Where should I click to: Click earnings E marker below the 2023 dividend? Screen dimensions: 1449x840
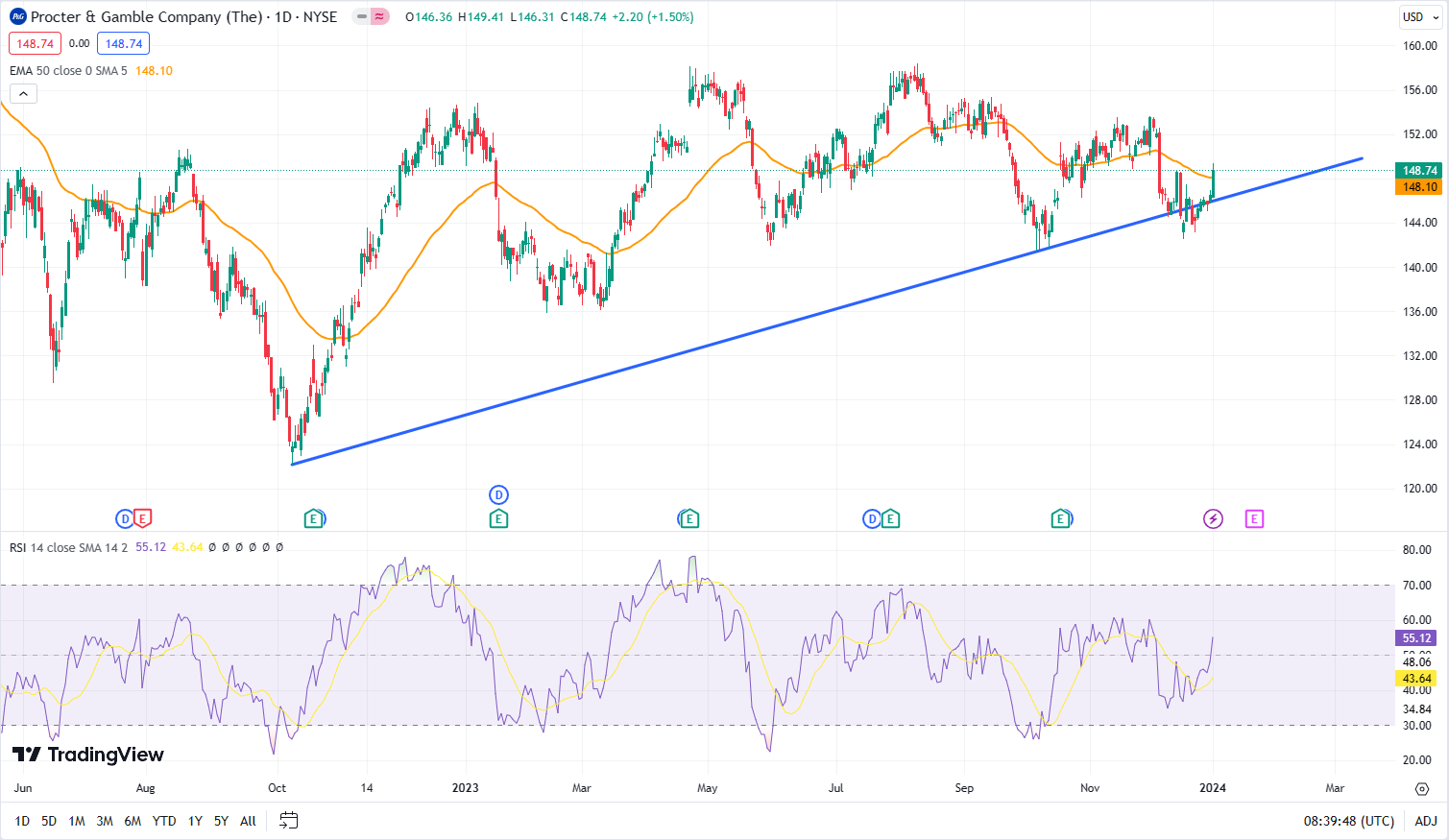(x=498, y=519)
